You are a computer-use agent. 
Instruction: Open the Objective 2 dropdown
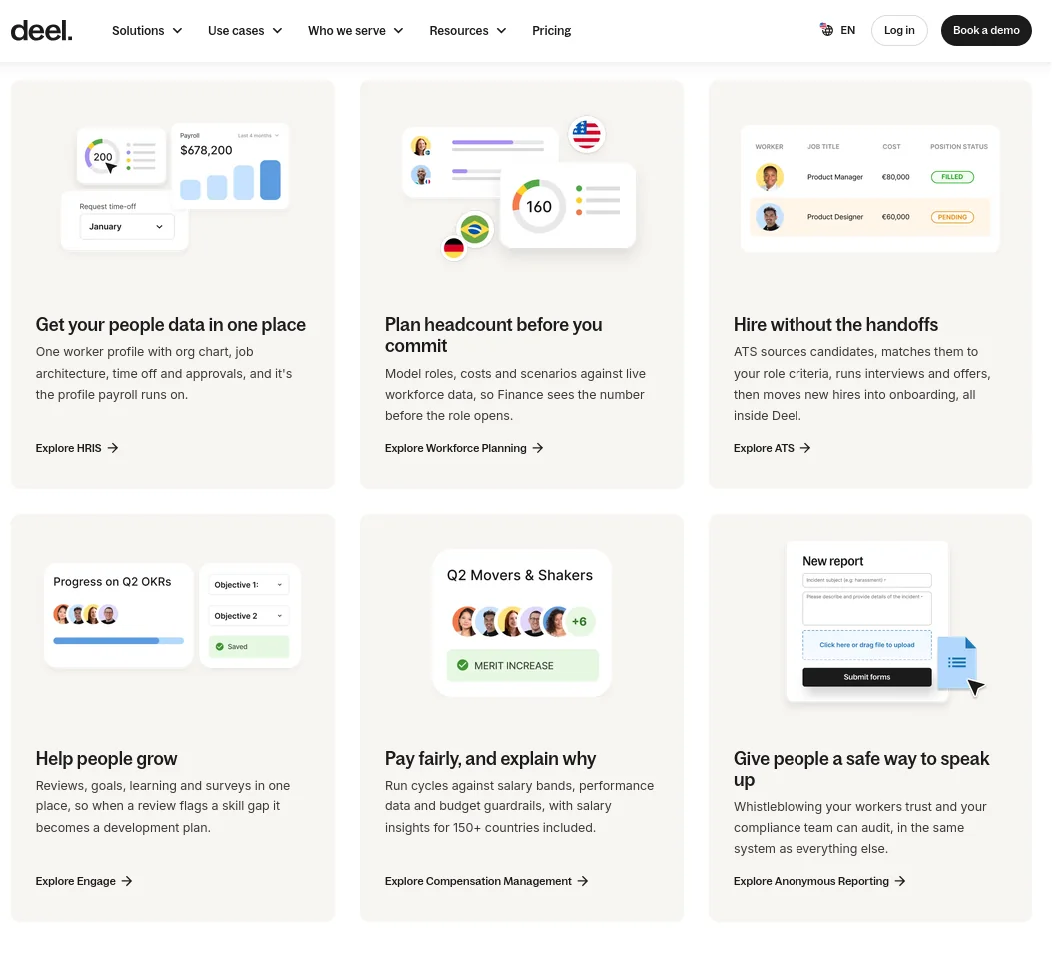pos(249,616)
